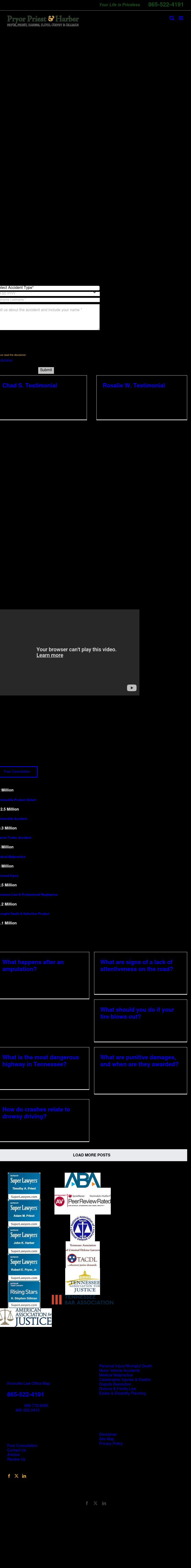Open 'What happens after an amputation?' post

33,965
